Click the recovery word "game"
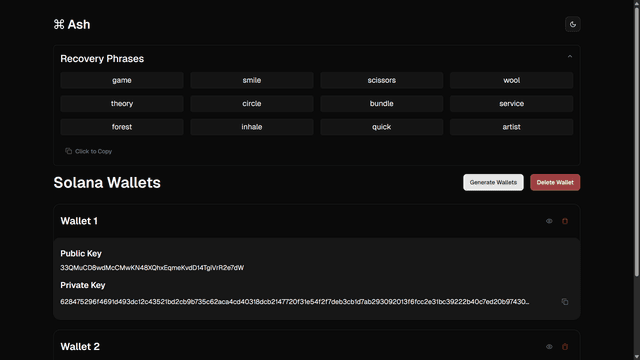This screenshot has height=360, width=640. [x=122, y=80]
